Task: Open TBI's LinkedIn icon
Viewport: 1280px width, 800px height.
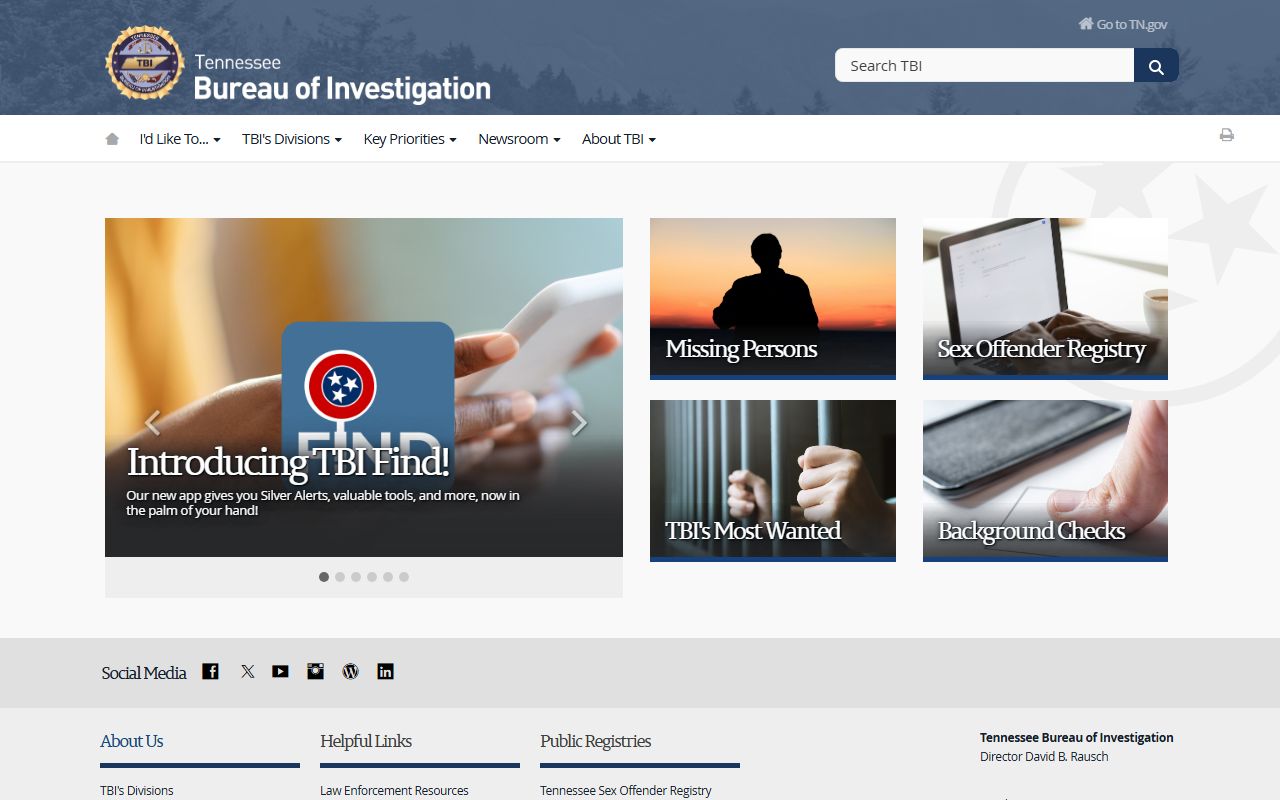Action: coord(385,671)
